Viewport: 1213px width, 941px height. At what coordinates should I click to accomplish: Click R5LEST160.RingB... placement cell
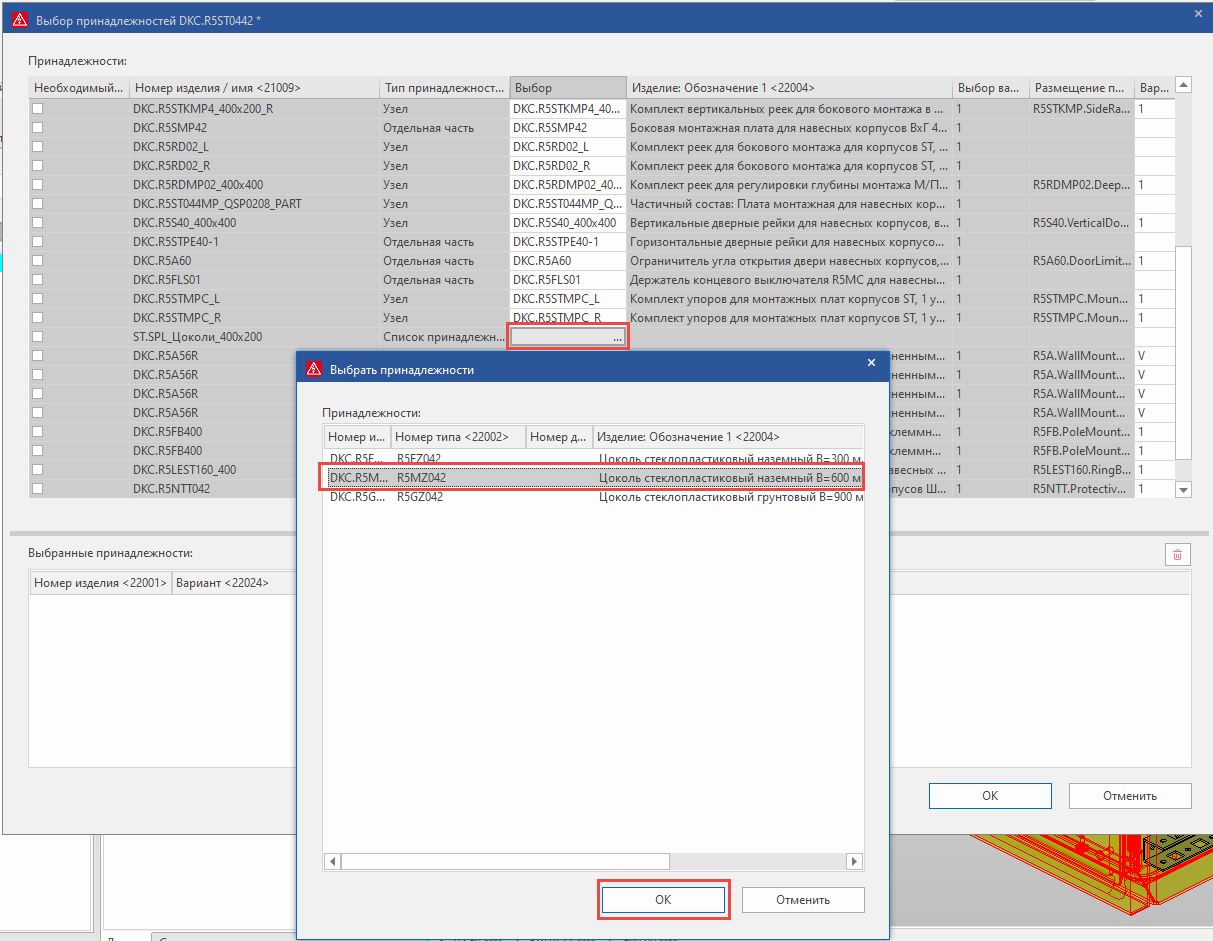[x=1082, y=469]
